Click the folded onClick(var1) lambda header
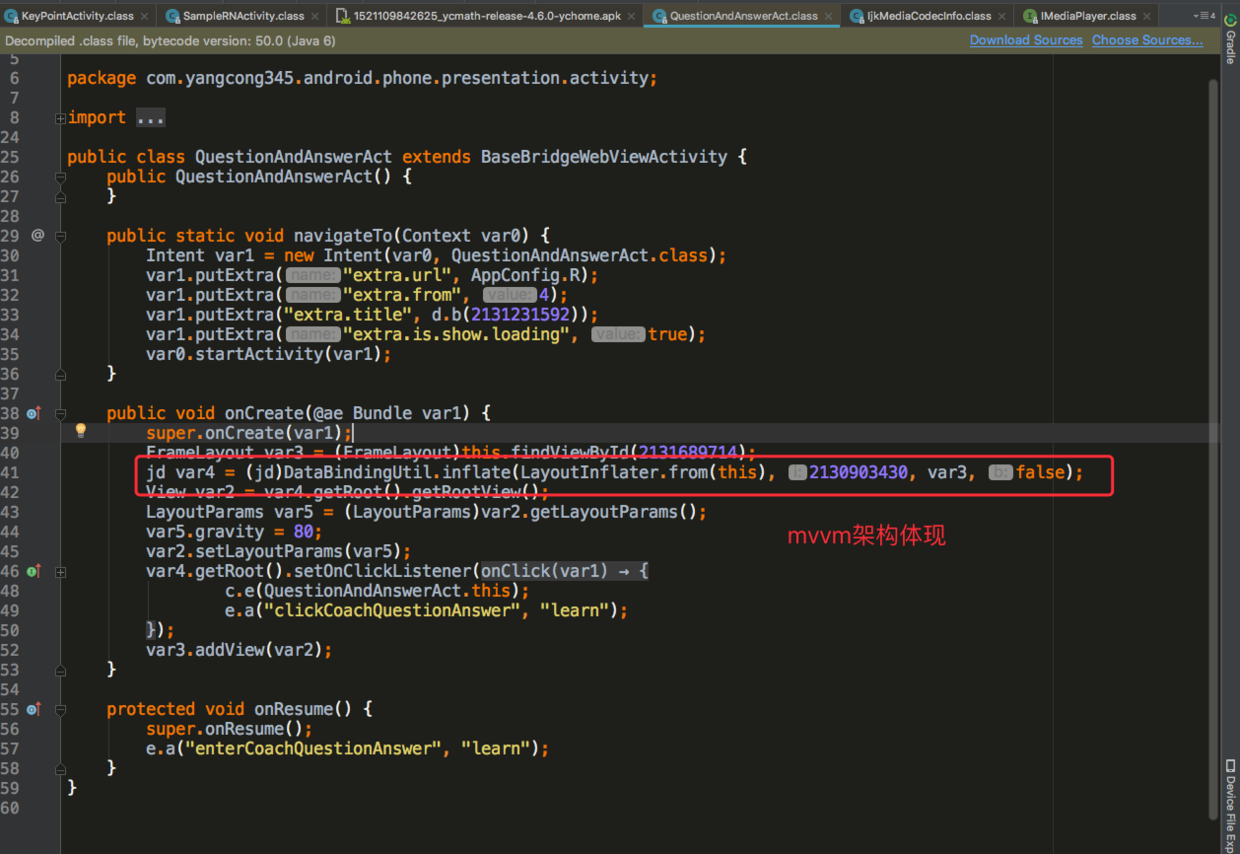This screenshot has width=1240, height=854. coord(565,571)
